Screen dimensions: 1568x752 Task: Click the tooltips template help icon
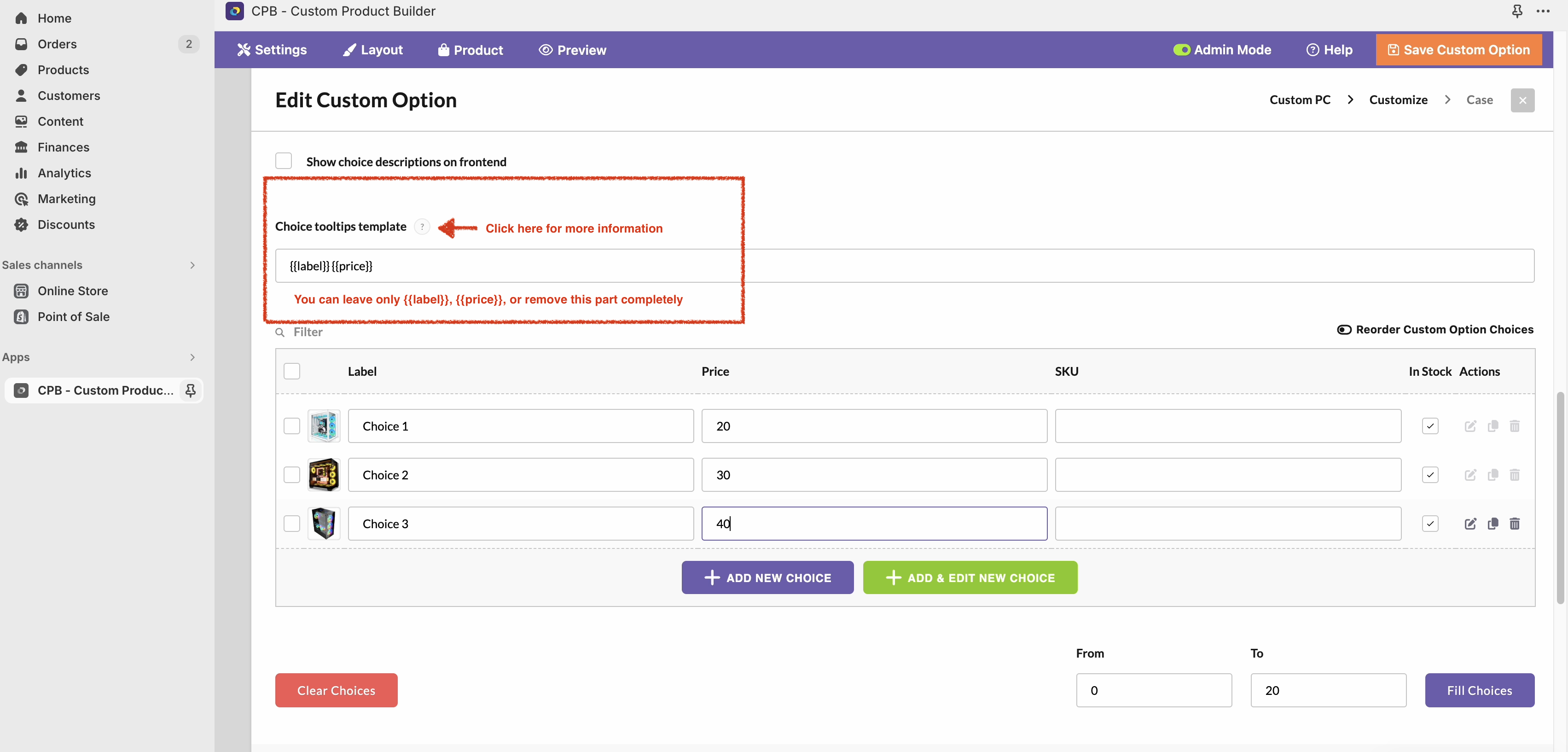(422, 227)
